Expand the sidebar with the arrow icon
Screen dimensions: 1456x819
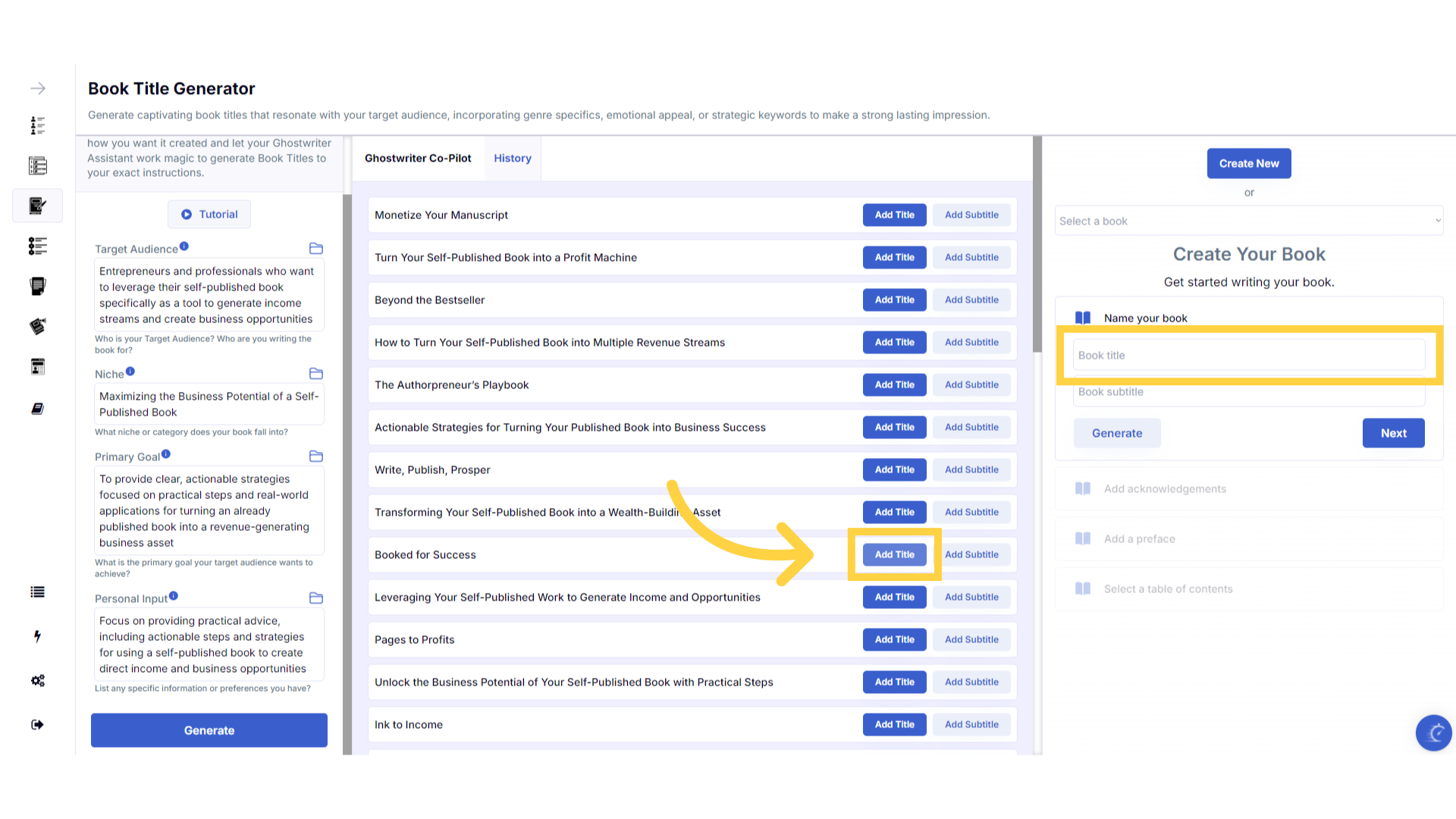coord(38,89)
